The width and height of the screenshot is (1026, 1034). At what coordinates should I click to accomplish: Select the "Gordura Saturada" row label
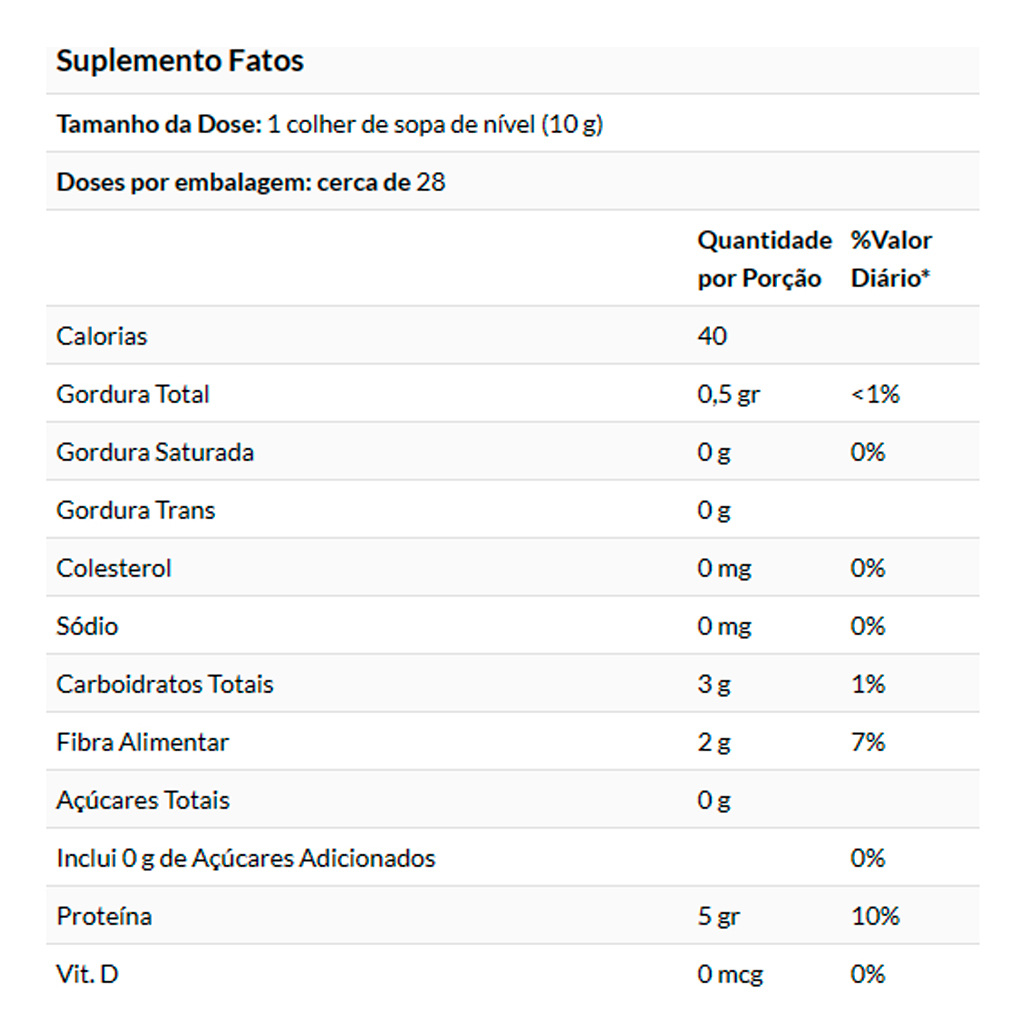point(155,452)
